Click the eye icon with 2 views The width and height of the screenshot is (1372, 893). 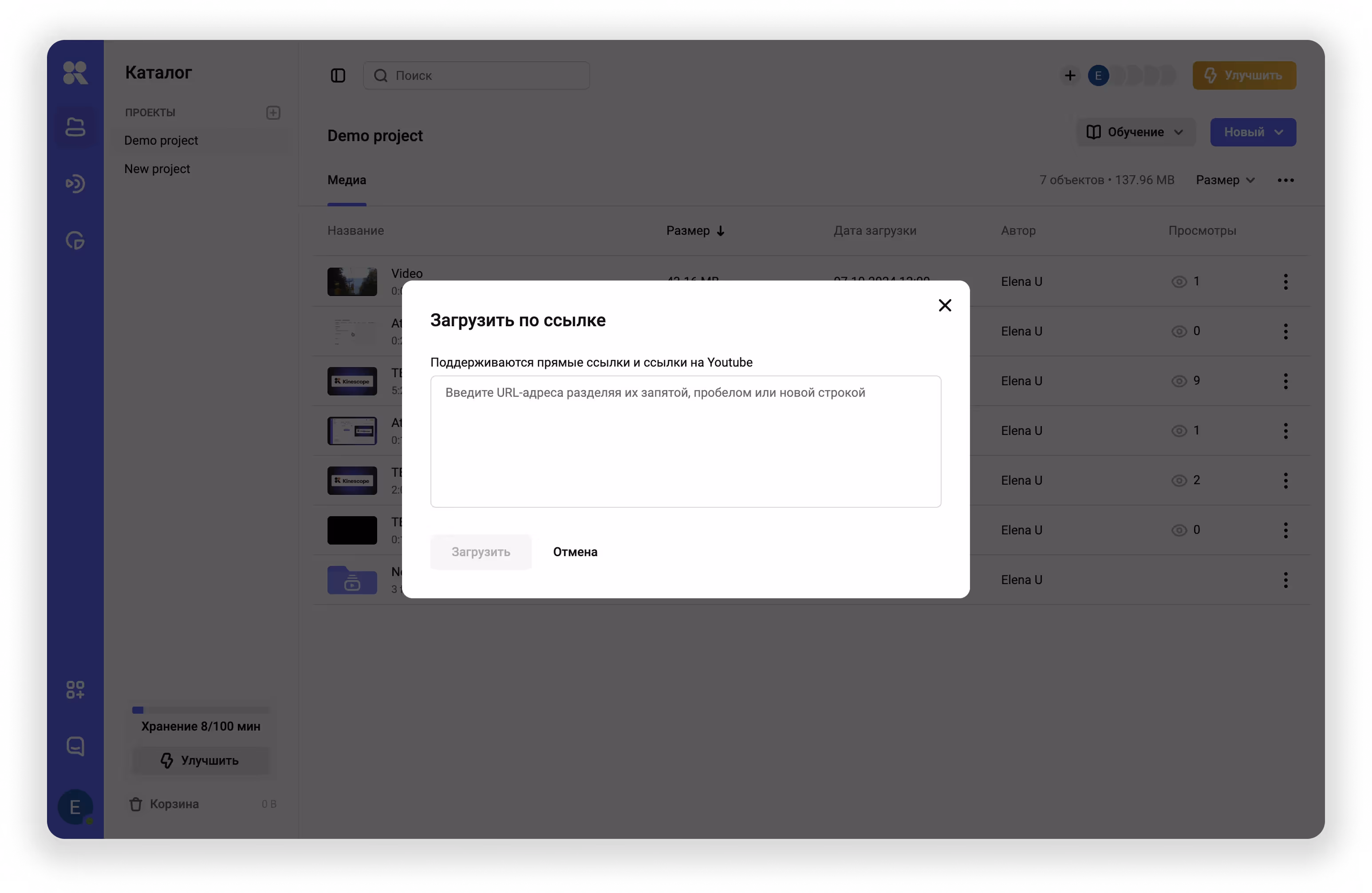(1179, 480)
